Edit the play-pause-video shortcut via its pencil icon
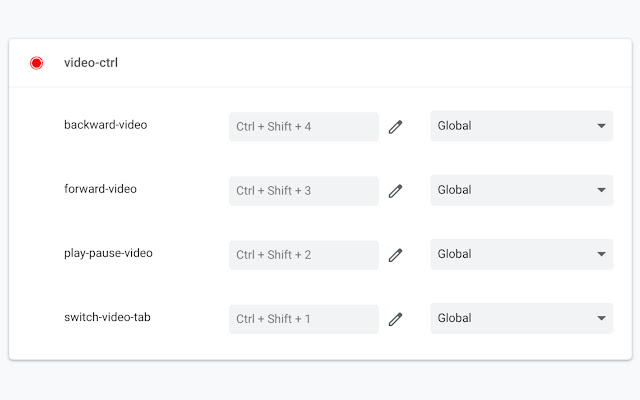Viewport: 640px width, 400px height. (395, 255)
